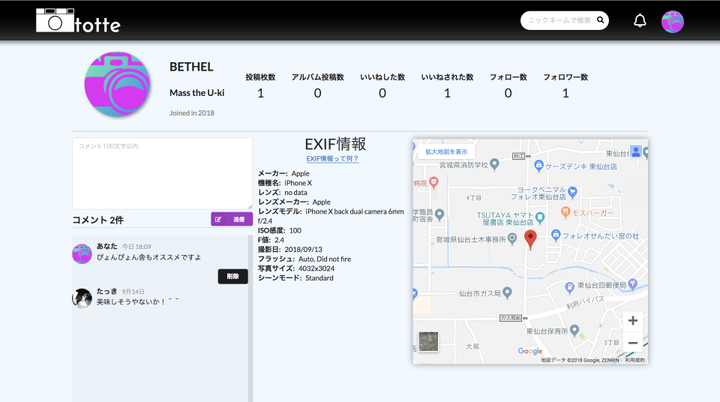Switch map to satellite view thumbnail
The image size is (720, 402).
click(x=429, y=341)
